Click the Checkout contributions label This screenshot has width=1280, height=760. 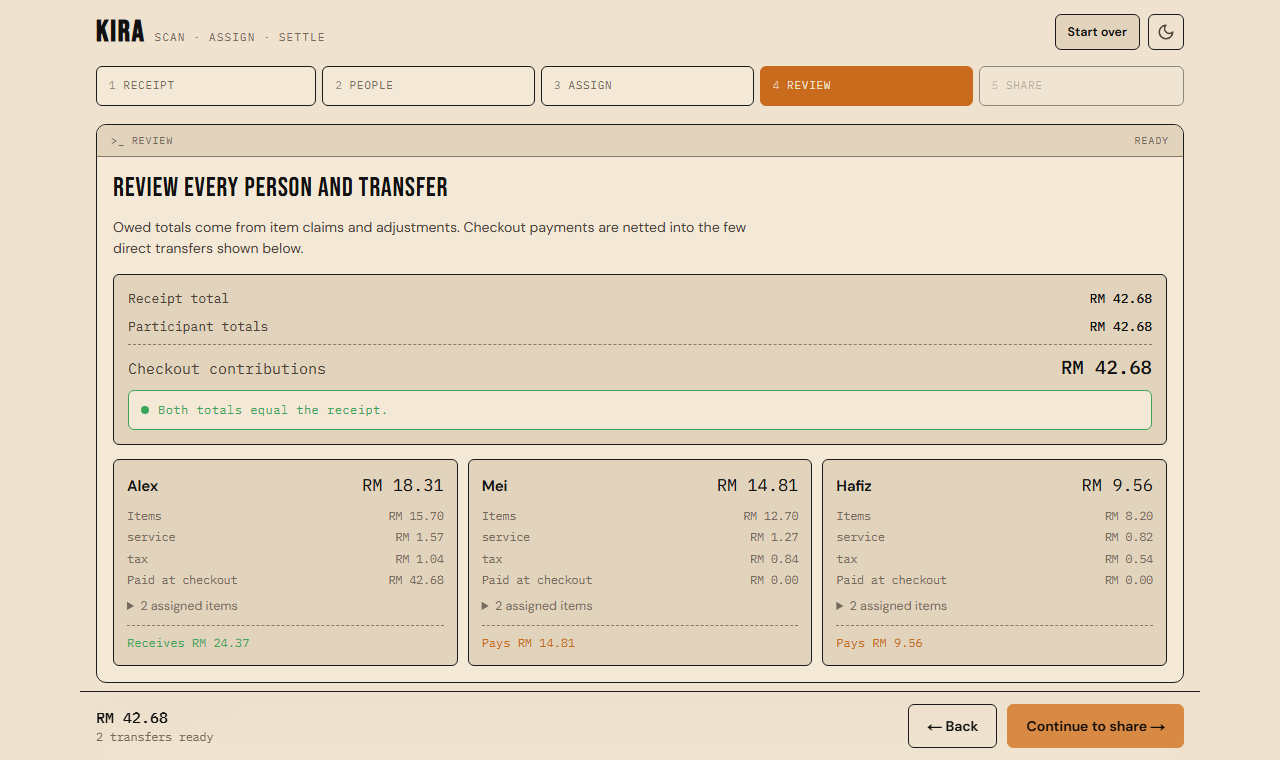coord(227,369)
